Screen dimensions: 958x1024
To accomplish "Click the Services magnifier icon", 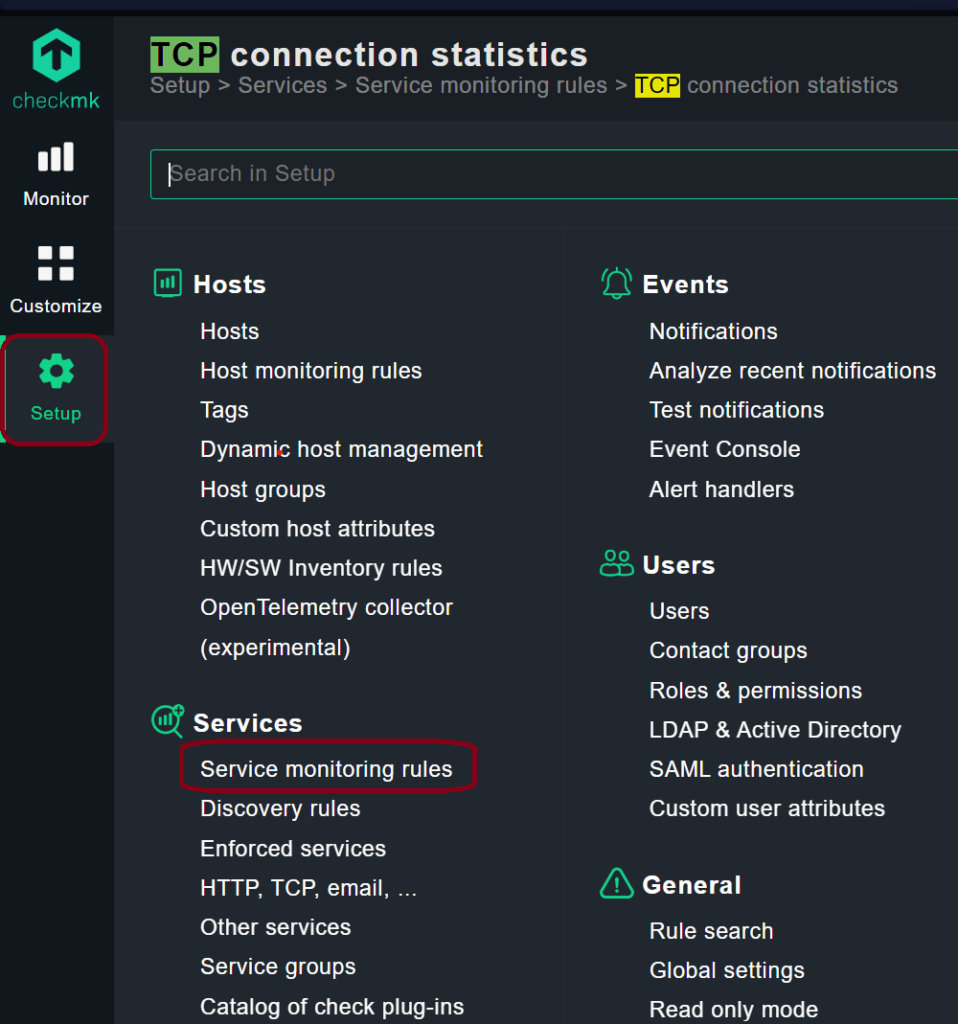I will pyautogui.click(x=168, y=721).
